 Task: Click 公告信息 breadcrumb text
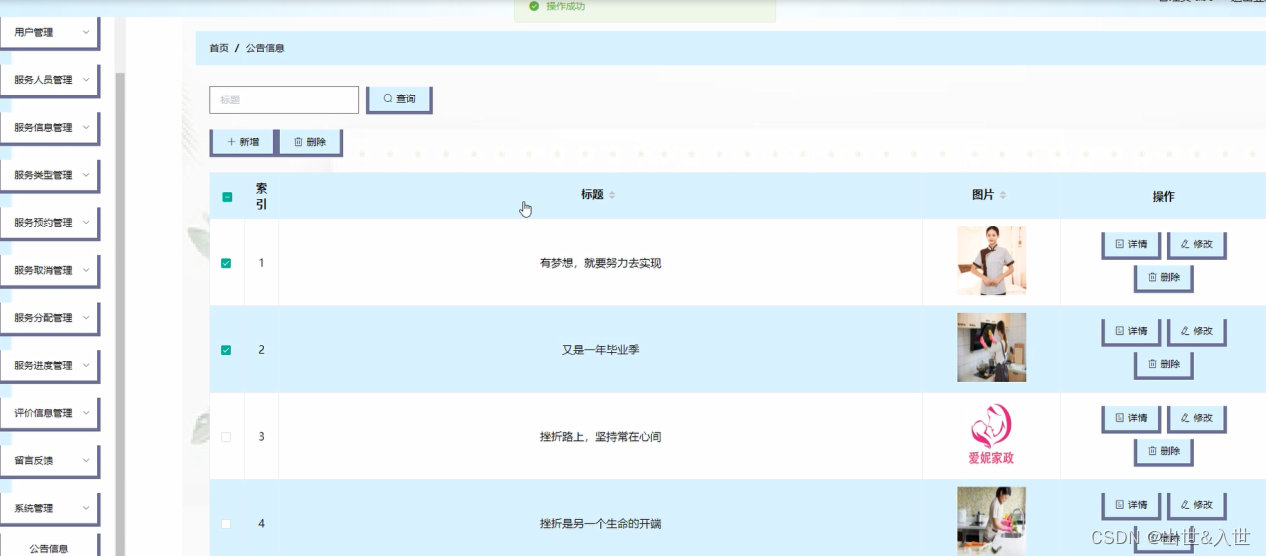pyautogui.click(x=265, y=48)
